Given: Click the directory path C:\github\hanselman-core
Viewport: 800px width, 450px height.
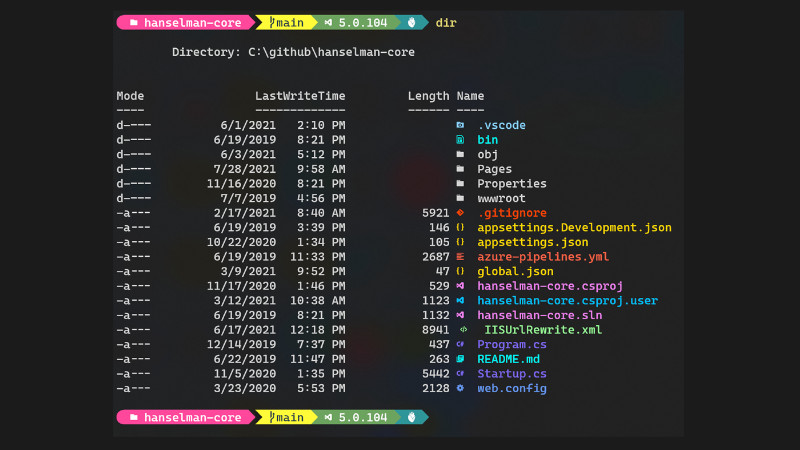Looking at the screenshot, I should coord(331,52).
